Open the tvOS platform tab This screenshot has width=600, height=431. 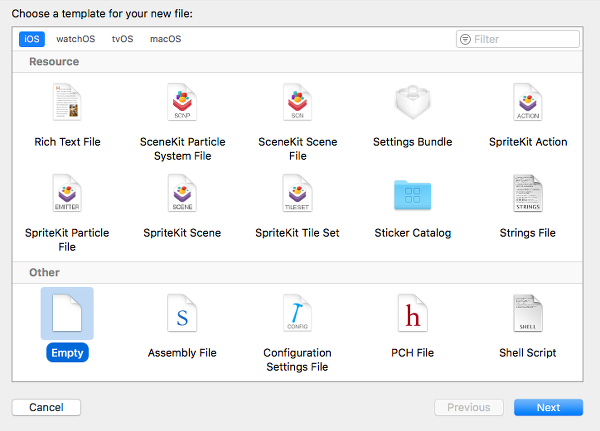(x=122, y=39)
